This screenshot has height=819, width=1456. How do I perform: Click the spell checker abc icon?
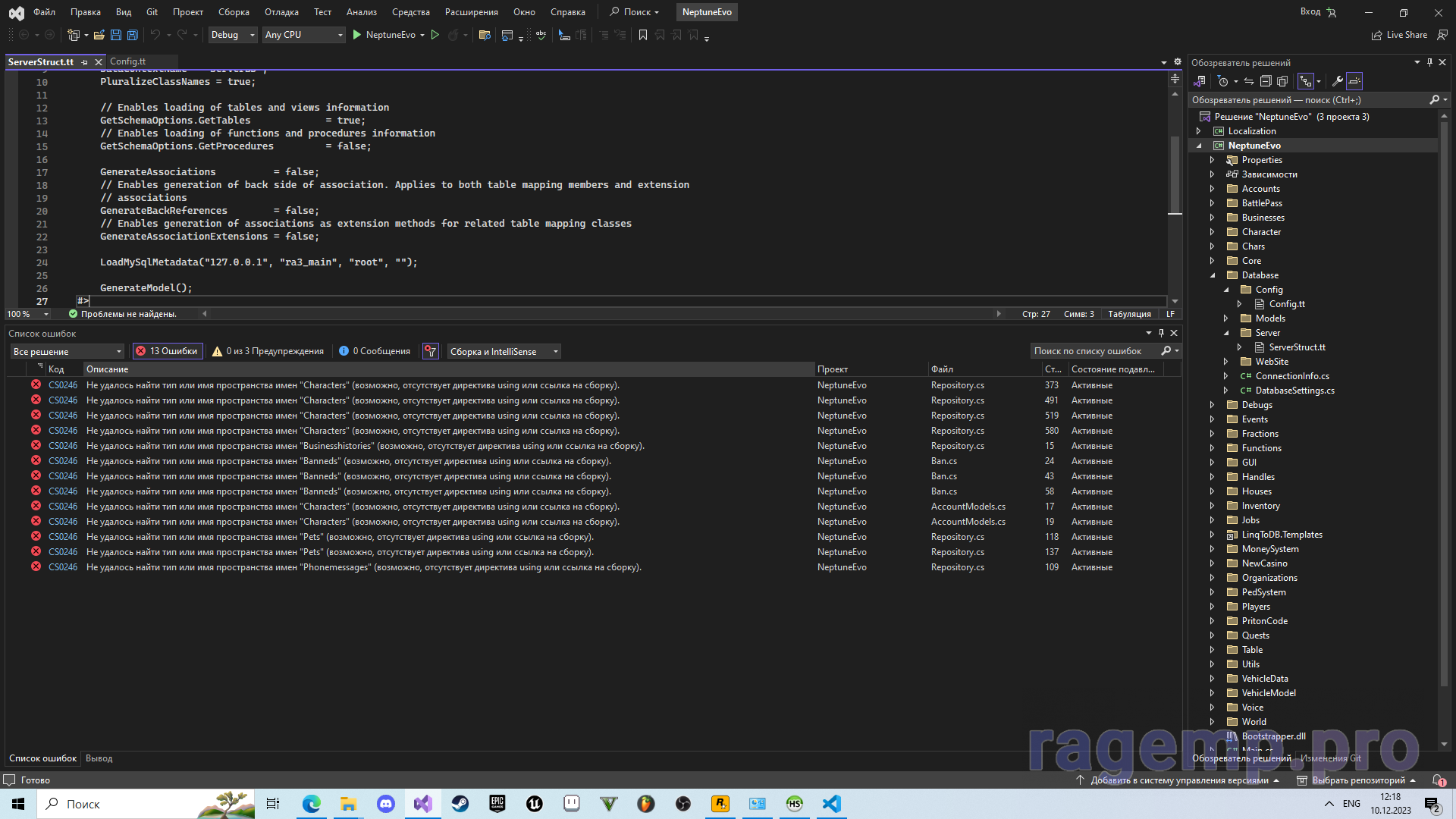pos(541,35)
